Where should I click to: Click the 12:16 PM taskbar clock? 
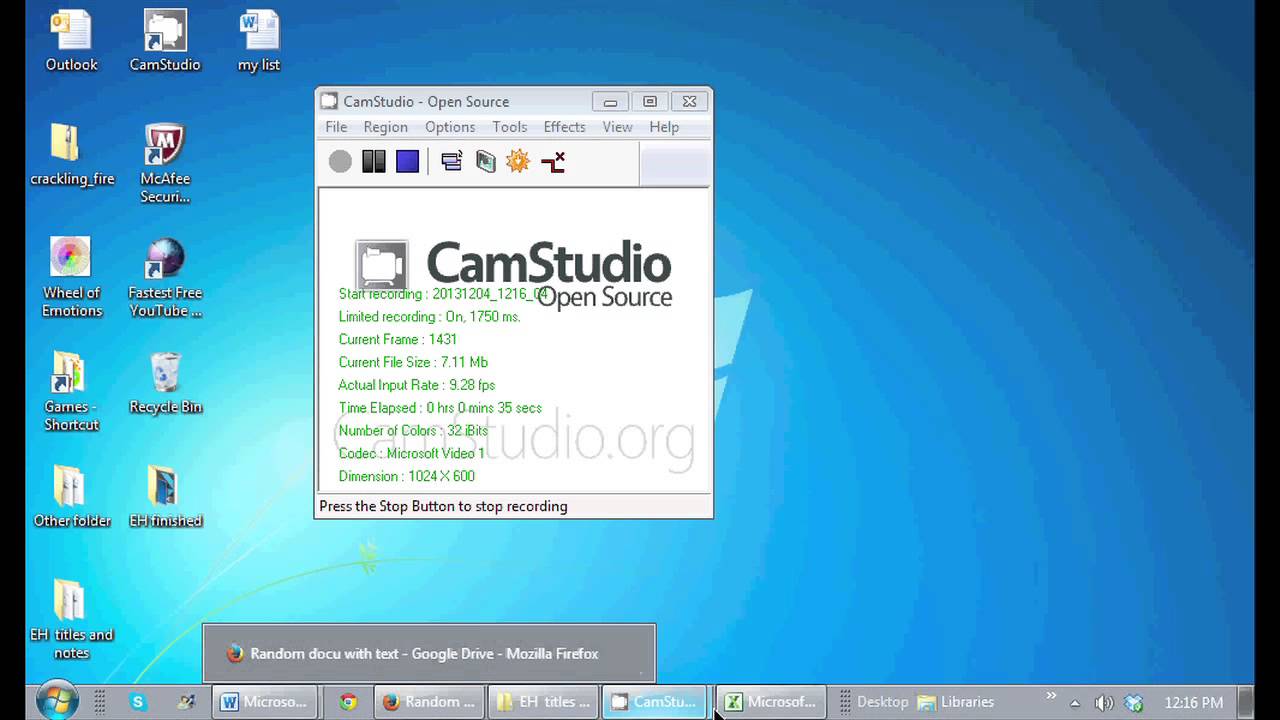pos(1194,703)
